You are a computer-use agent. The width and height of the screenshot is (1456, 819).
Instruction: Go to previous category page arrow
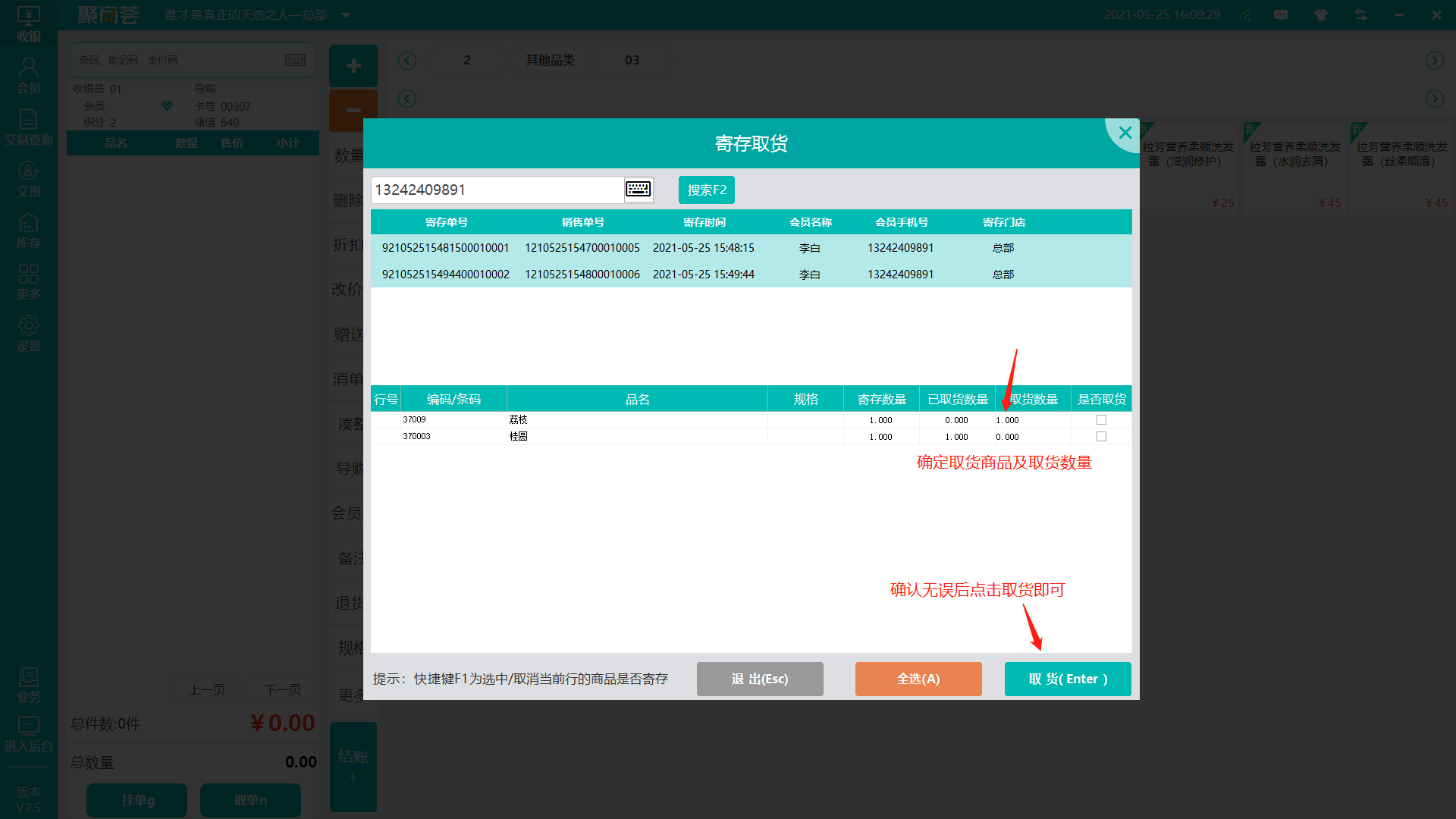point(407,61)
